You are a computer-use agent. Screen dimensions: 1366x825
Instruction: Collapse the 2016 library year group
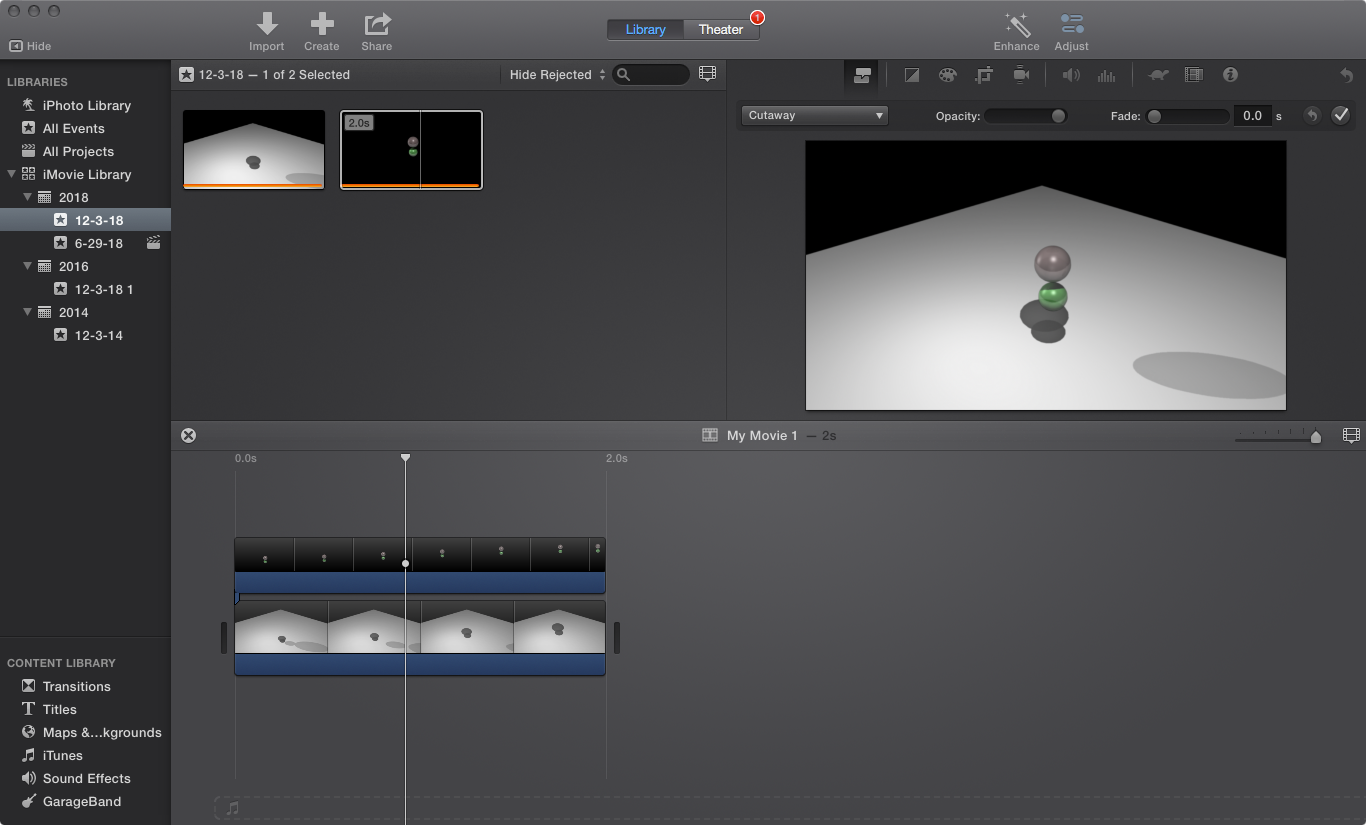coord(28,266)
